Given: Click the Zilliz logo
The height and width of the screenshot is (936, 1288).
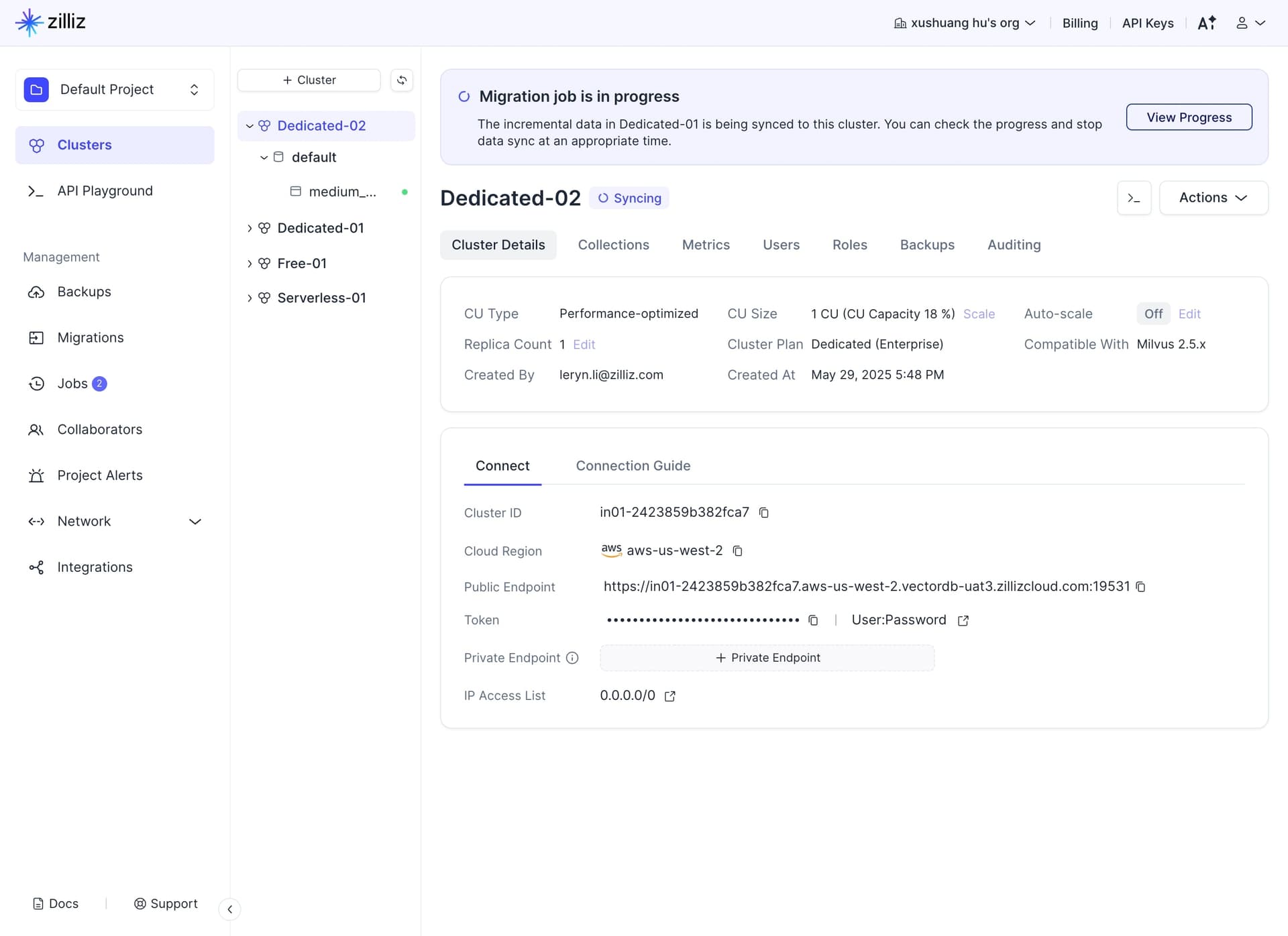Looking at the screenshot, I should click(x=50, y=22).
